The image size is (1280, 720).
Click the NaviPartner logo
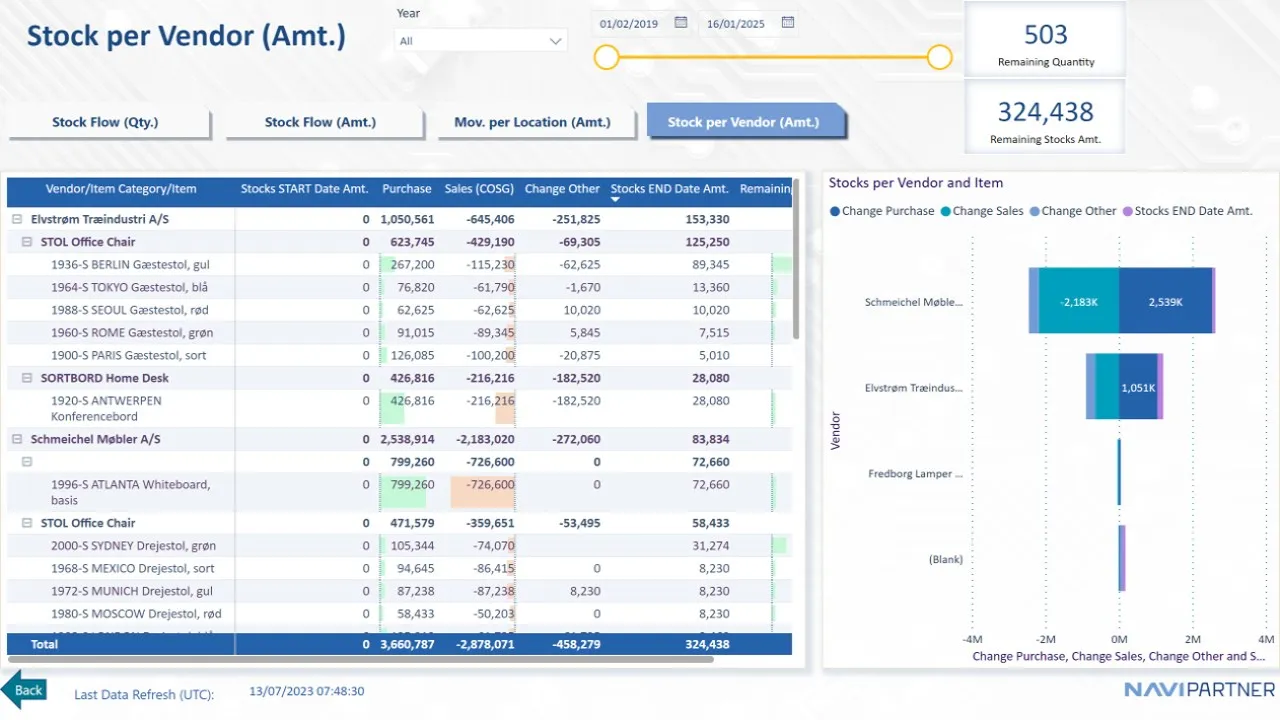tap(1199, 690)
